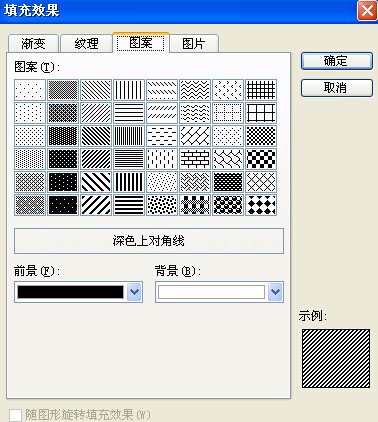Choose the outlined diamond pattern swatch
The height and width of the screenshot is (422, 378).
(x=261, y=182)
